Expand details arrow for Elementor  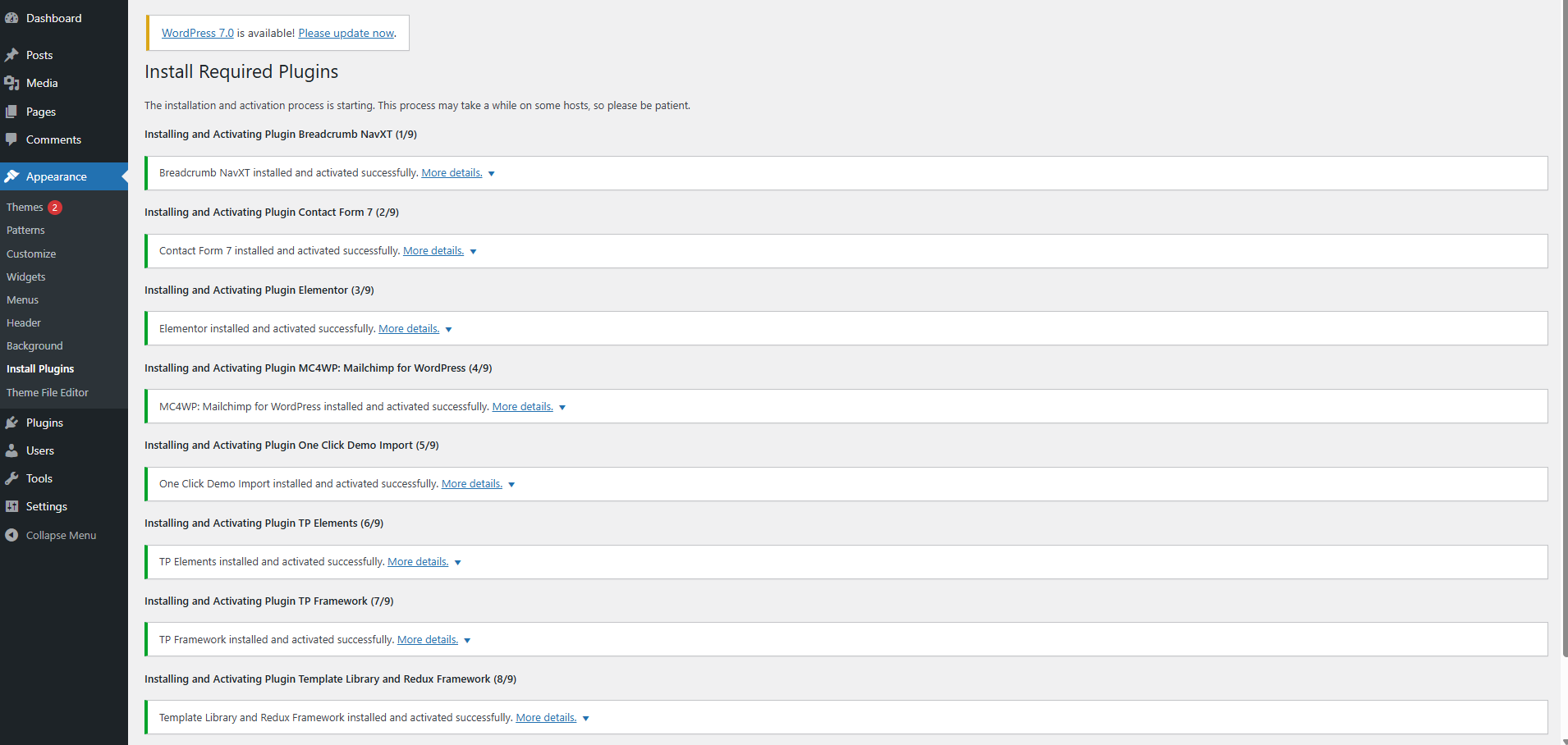click(448, 330)
